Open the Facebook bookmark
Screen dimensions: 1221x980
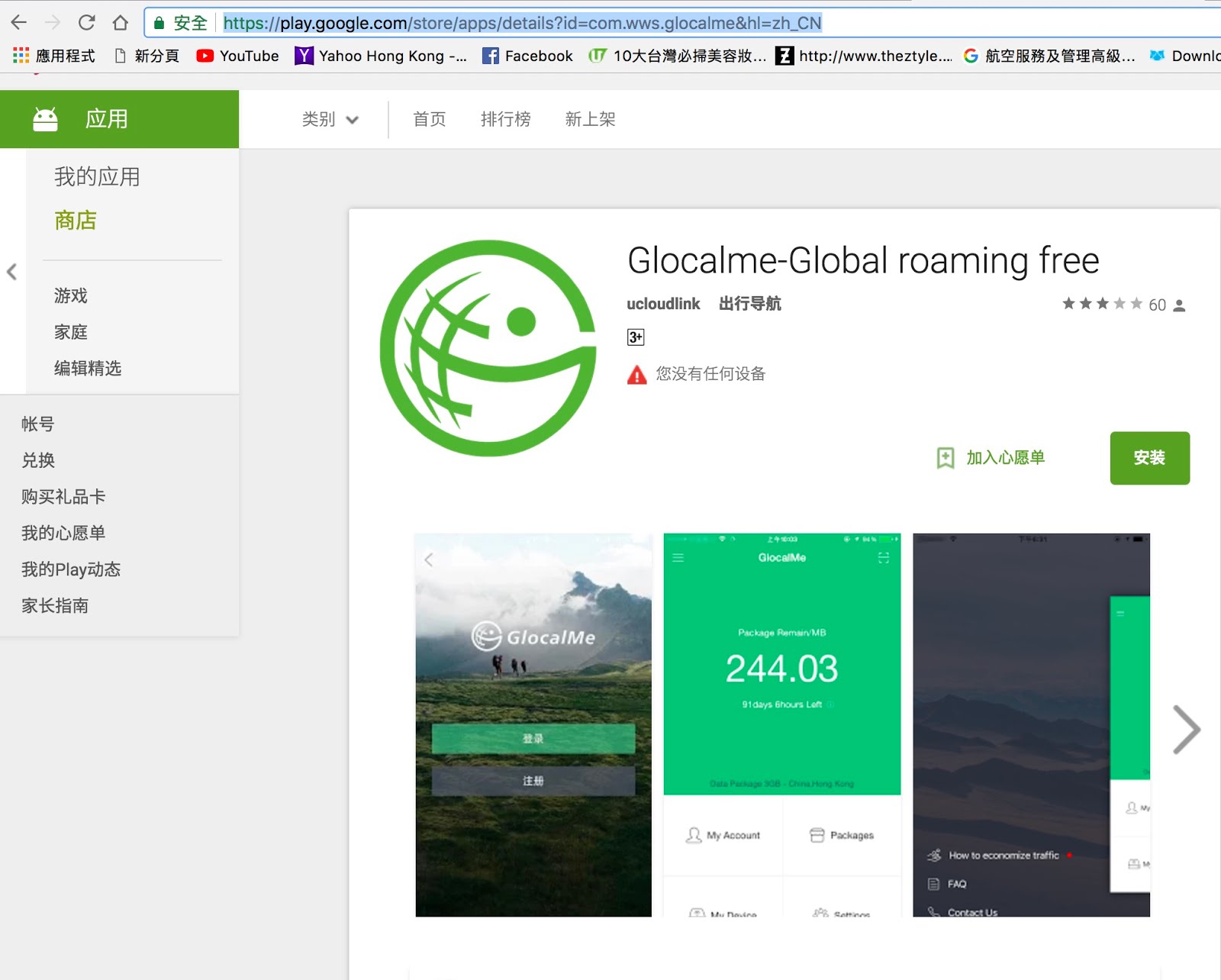527,56
